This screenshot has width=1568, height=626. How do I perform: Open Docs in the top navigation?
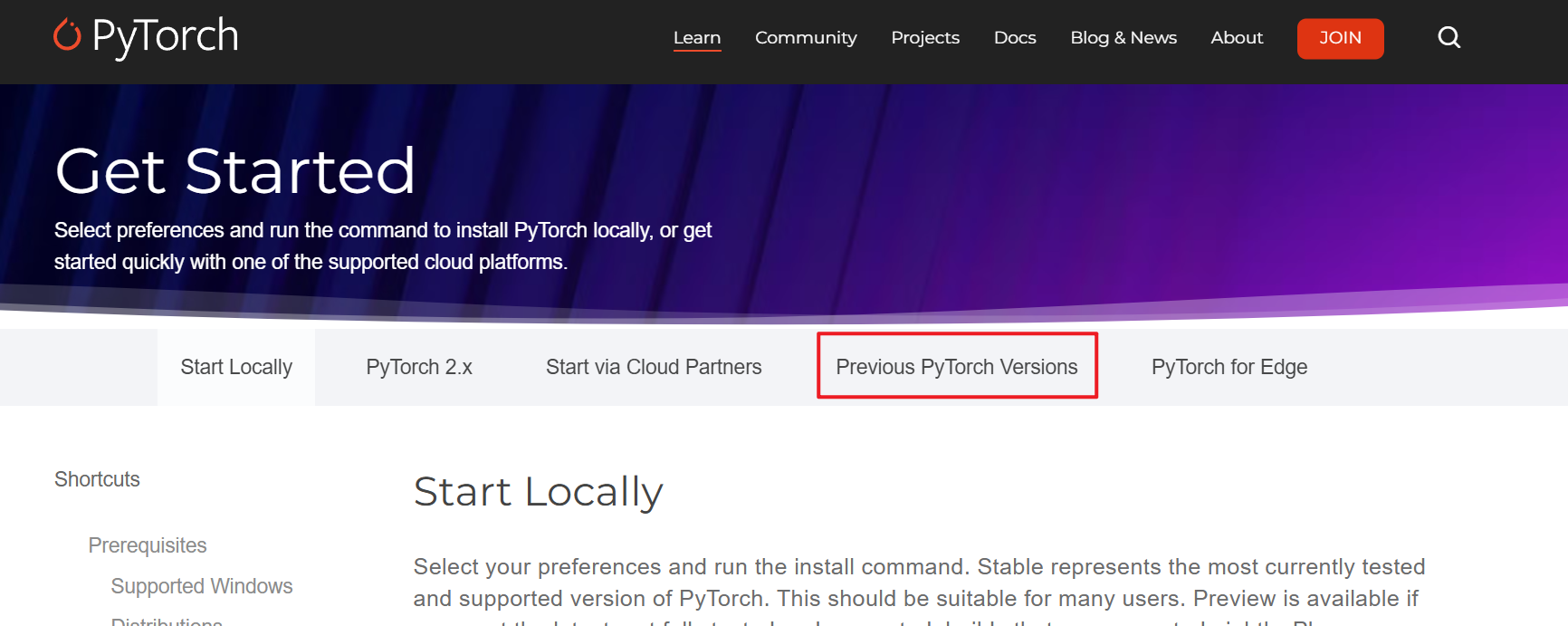tap(1015, 38)
